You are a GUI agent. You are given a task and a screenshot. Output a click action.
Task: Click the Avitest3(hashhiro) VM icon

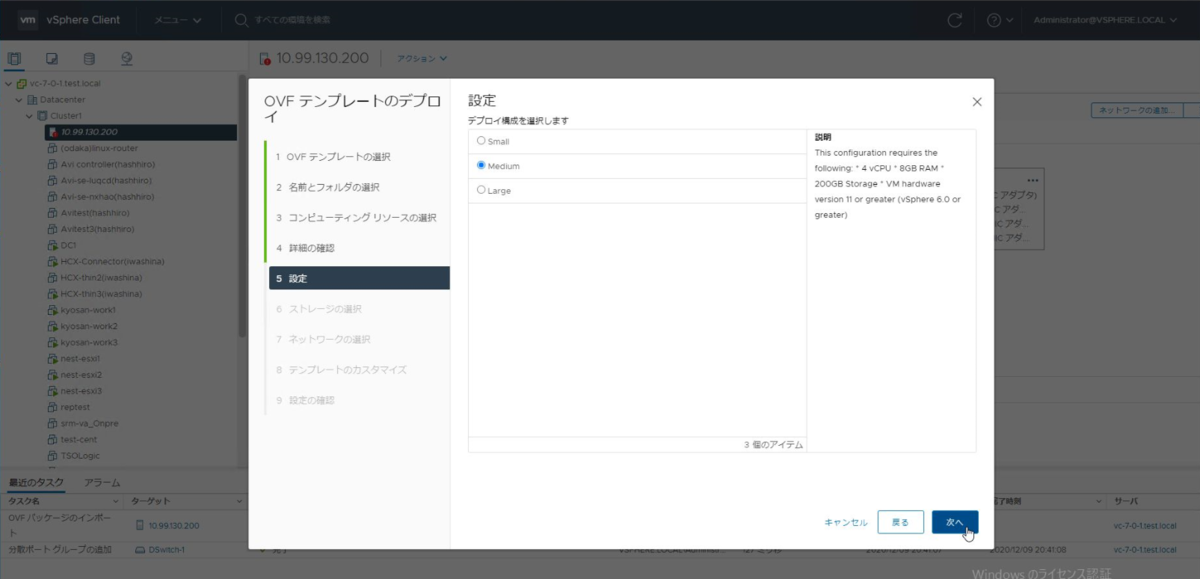(53, 229)
